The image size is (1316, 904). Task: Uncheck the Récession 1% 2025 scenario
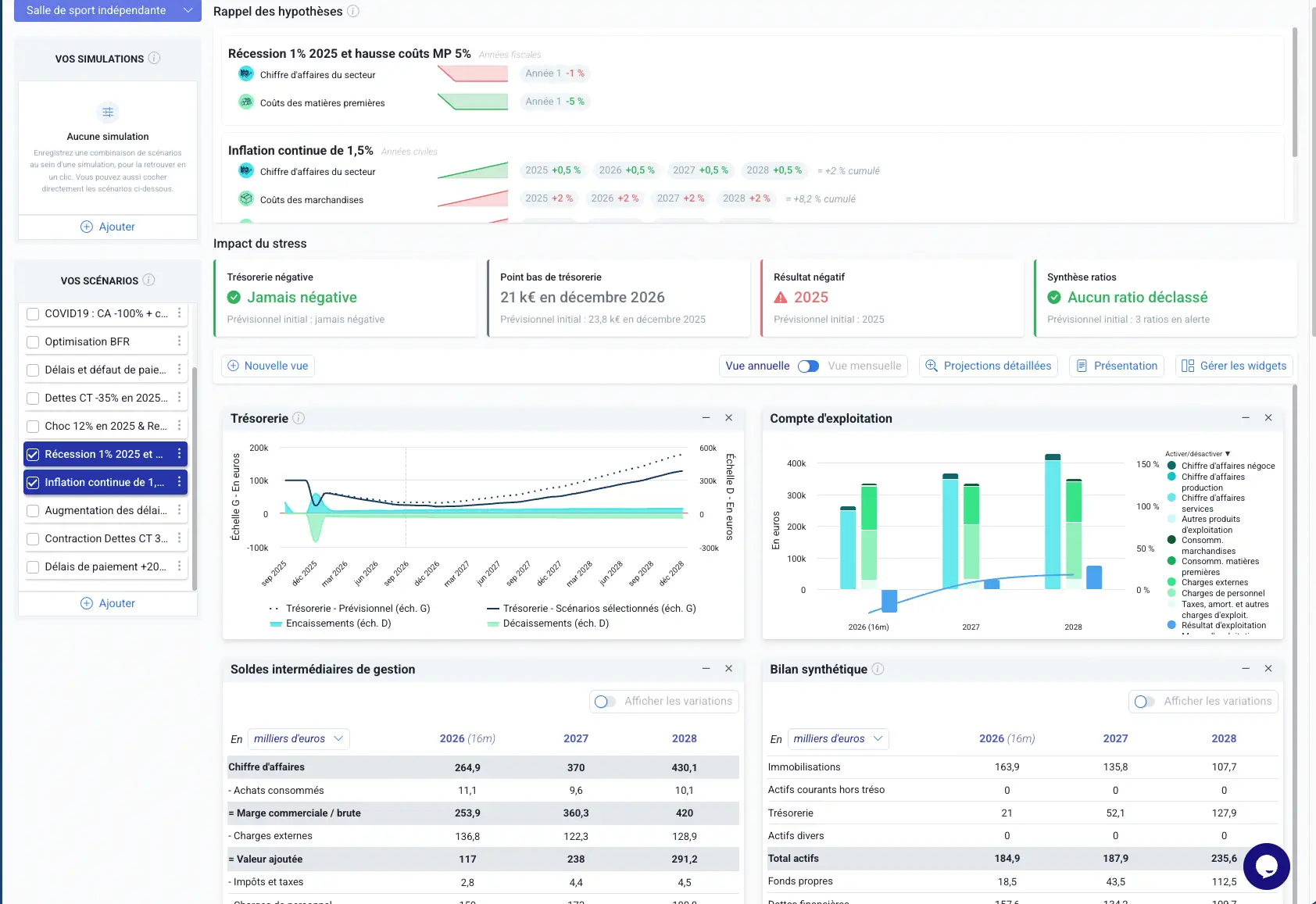tap(33, 455)
